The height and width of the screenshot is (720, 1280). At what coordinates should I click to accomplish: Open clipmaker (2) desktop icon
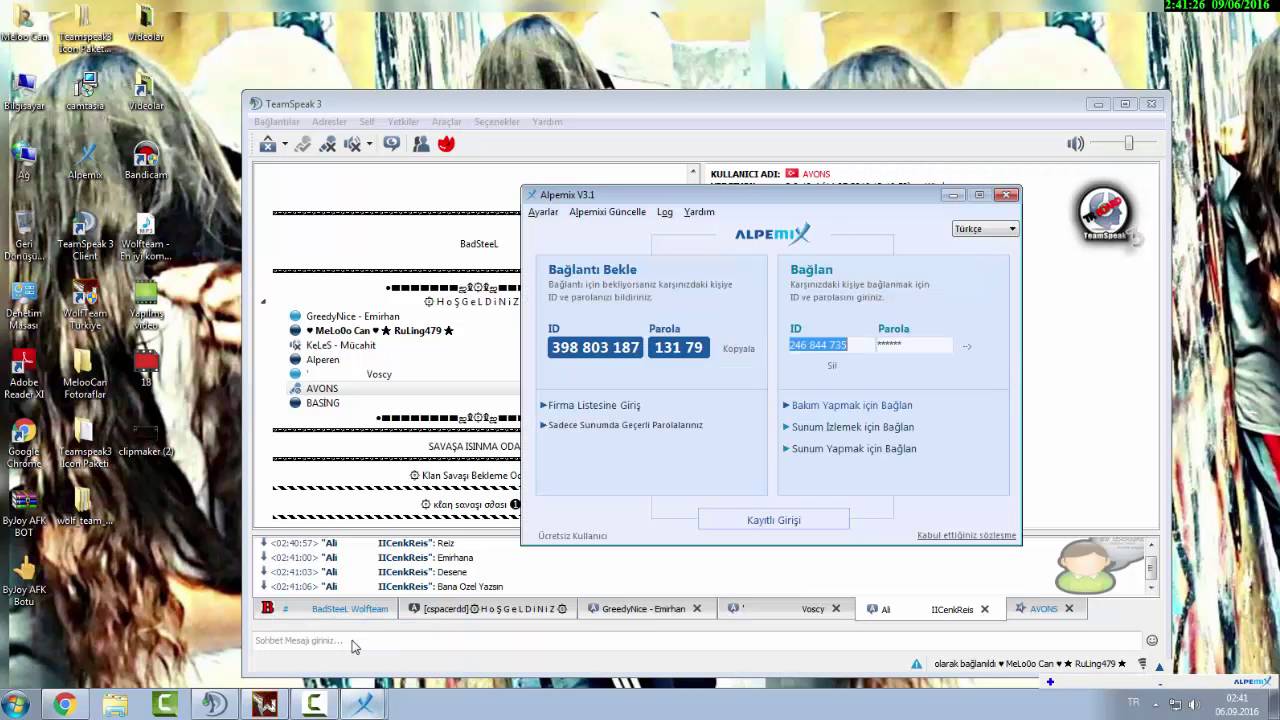pos(146,438)
